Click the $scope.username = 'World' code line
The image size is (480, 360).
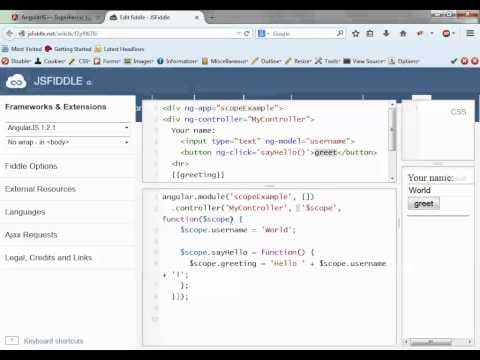pos(238,230)
